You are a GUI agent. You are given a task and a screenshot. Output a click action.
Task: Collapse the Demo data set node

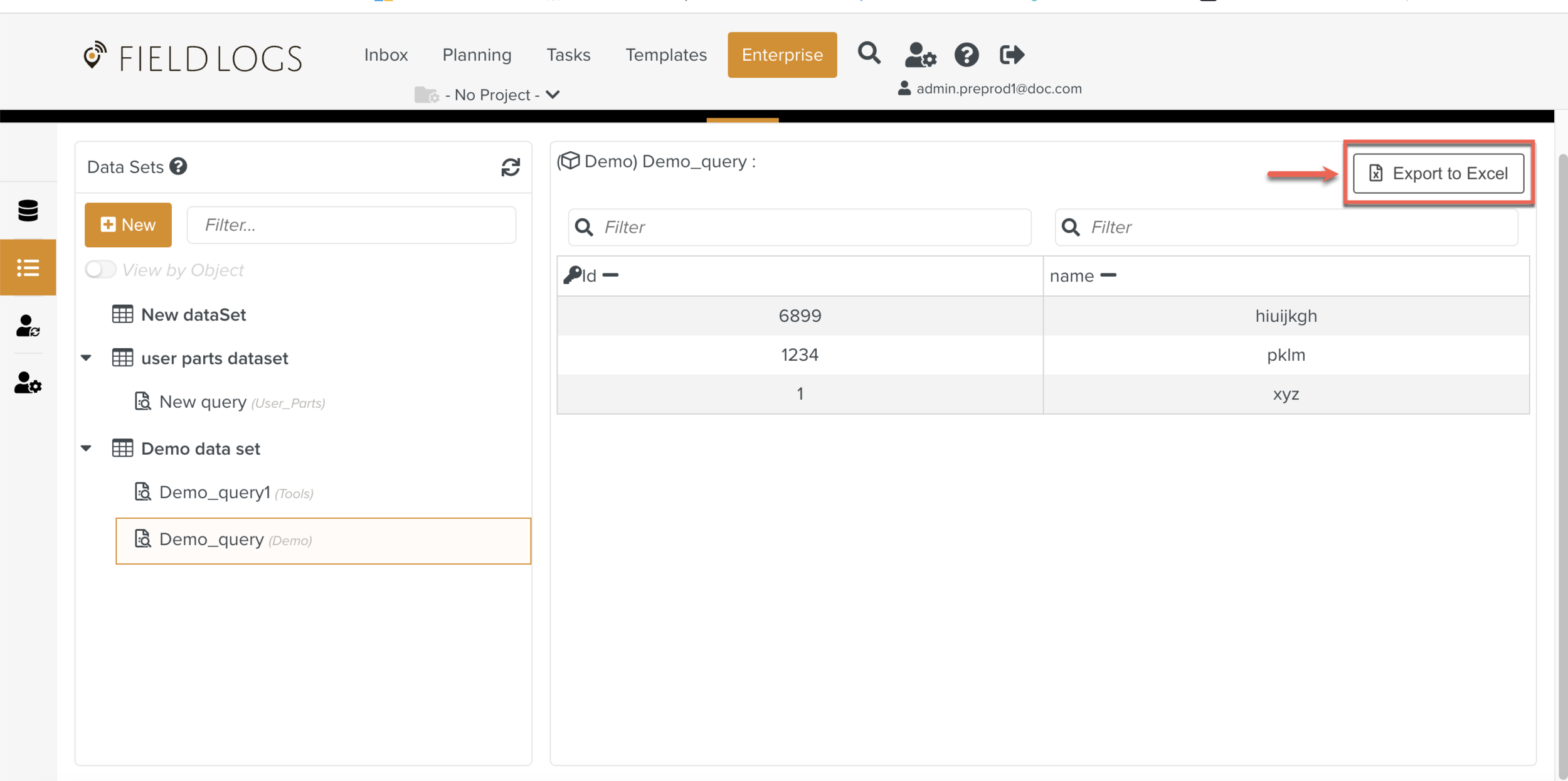87,449
